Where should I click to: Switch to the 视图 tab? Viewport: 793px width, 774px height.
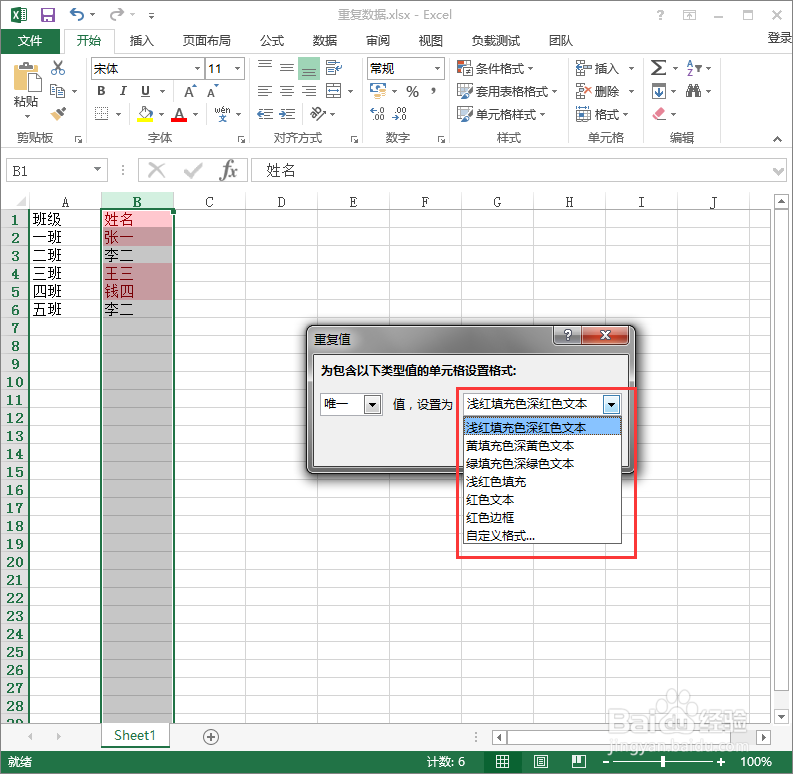(x=431, y=40)
